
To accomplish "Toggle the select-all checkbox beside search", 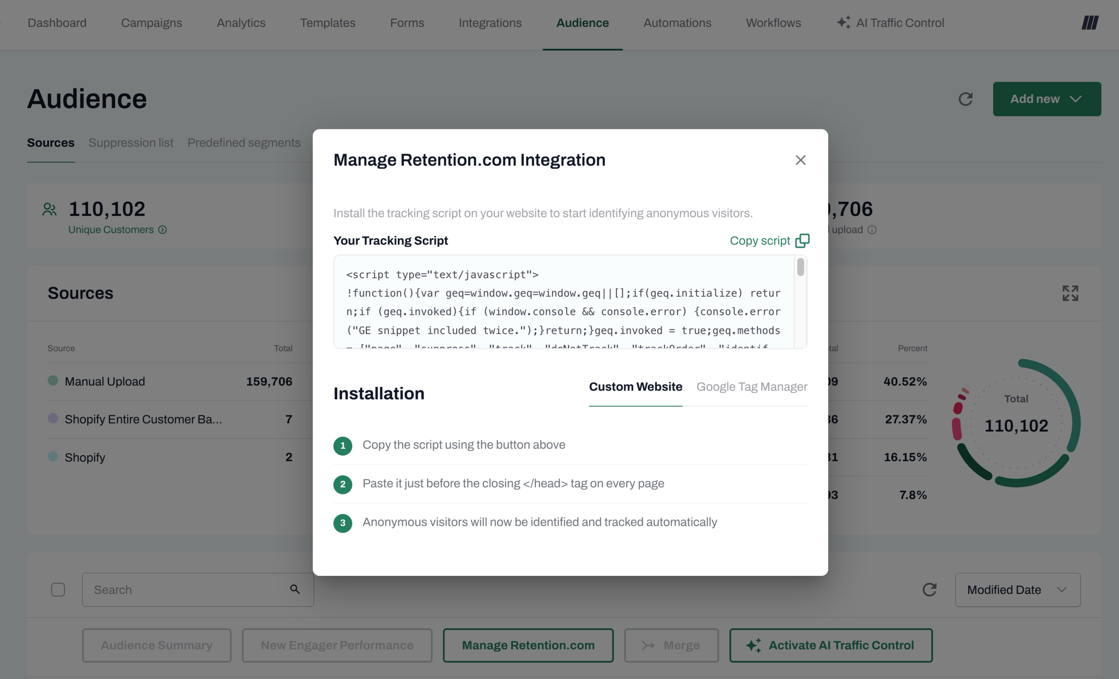I will (58, 590).
